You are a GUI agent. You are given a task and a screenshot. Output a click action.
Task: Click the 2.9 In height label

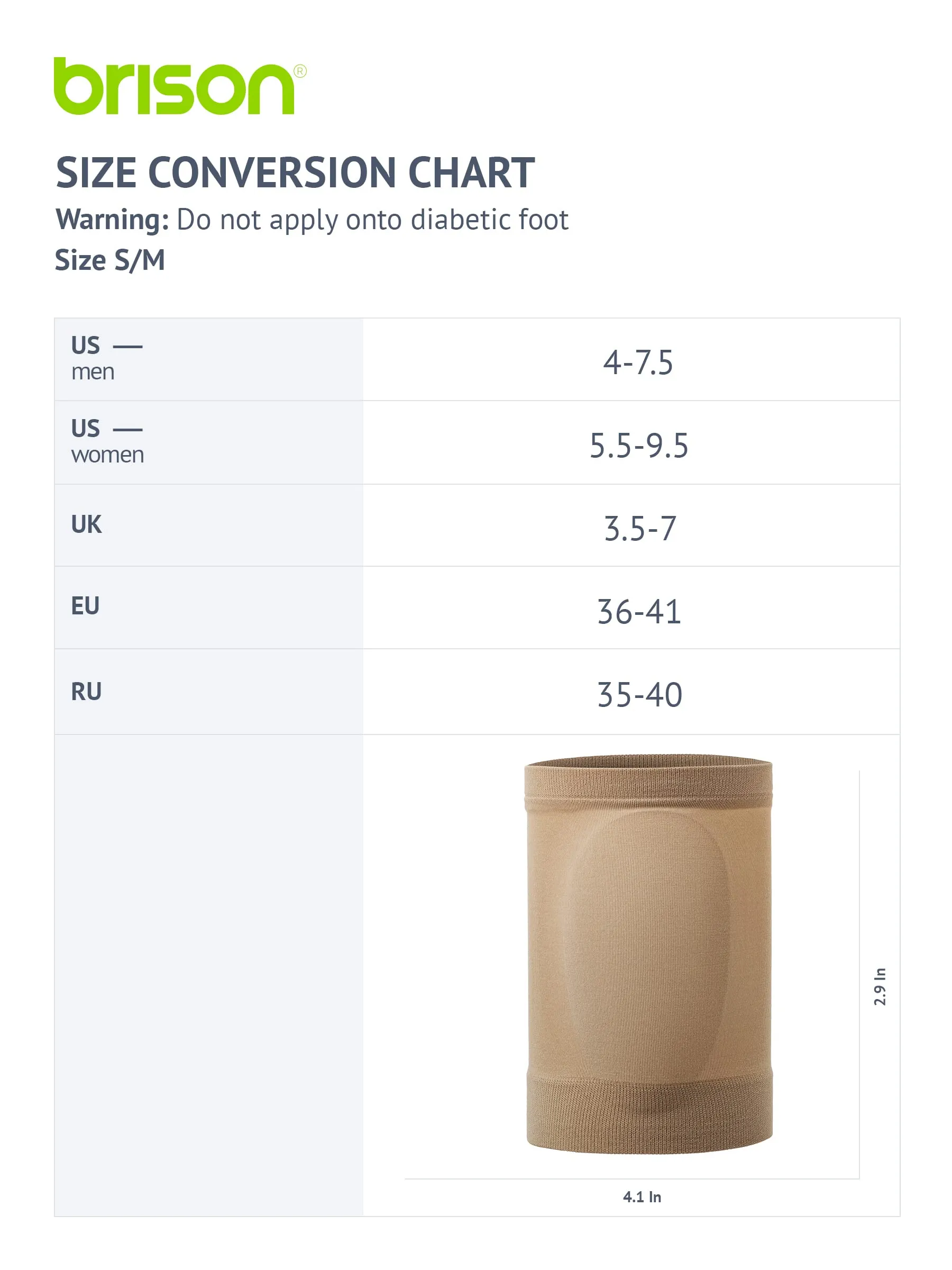pyautogui.click(x=880, y=987)
